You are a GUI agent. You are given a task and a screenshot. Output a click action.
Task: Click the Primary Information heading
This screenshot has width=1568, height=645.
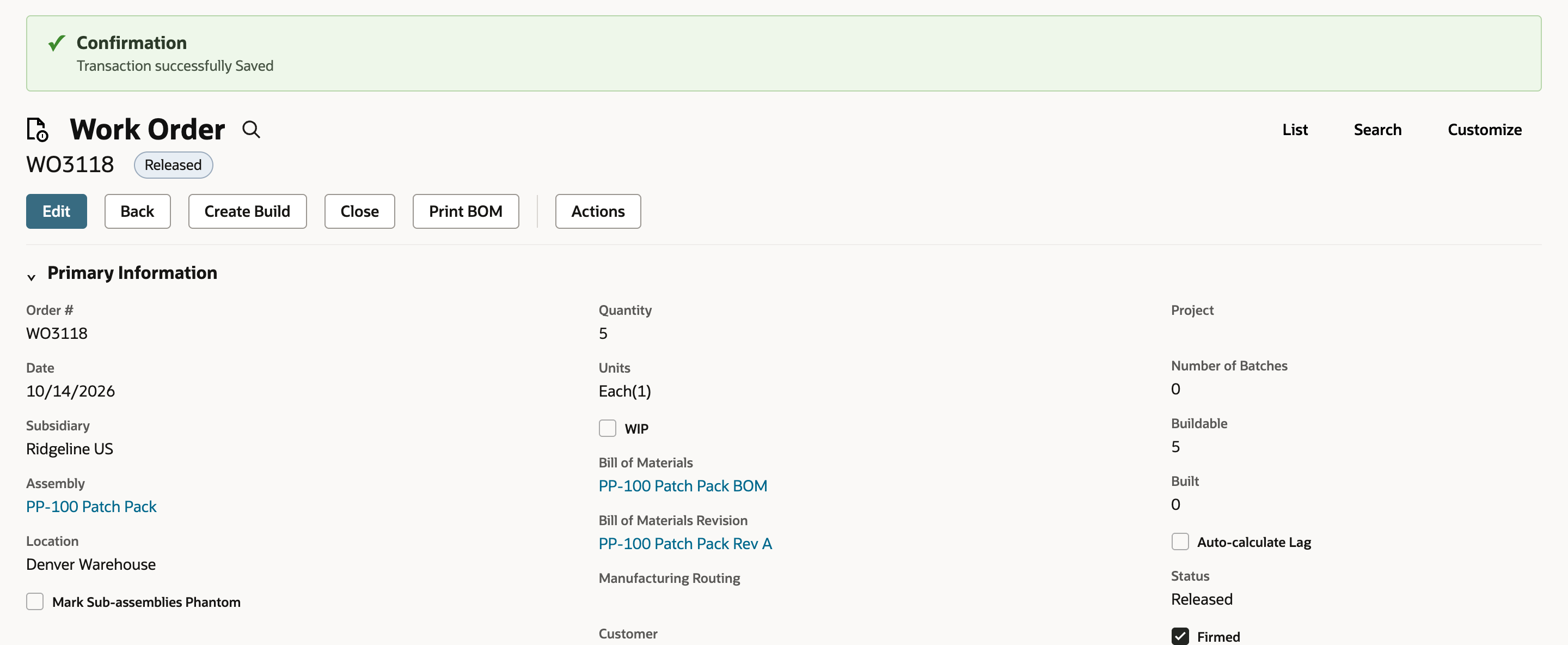click(x=132, y=273)
